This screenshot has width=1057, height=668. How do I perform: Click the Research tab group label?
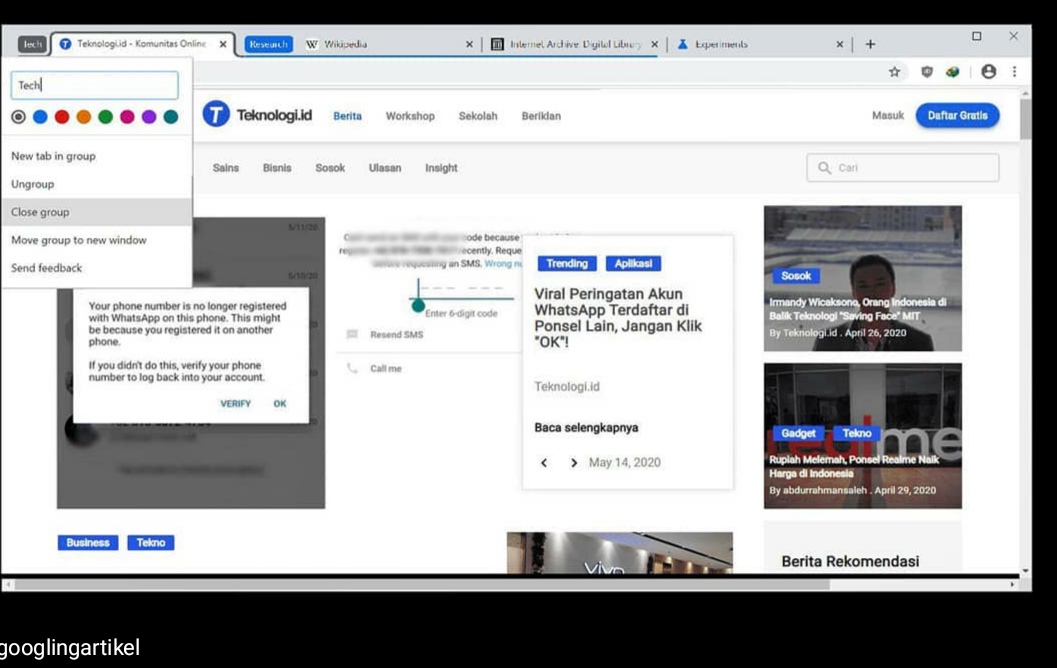click(268, 44)
